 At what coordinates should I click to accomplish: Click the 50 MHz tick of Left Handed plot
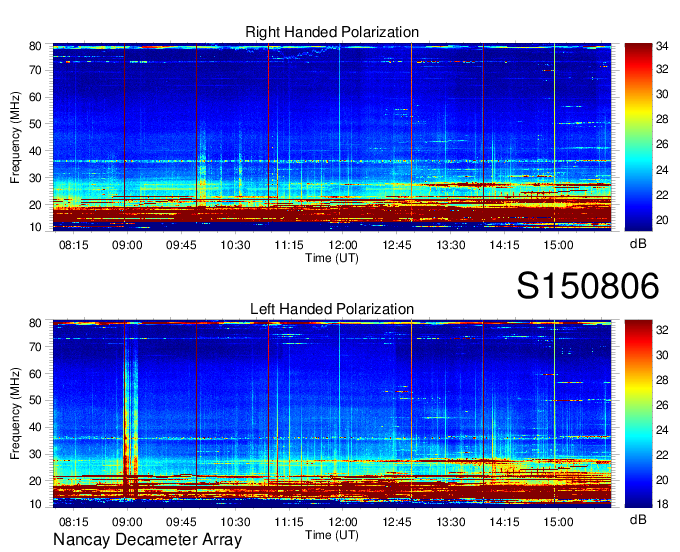click(x=35, y=400)
